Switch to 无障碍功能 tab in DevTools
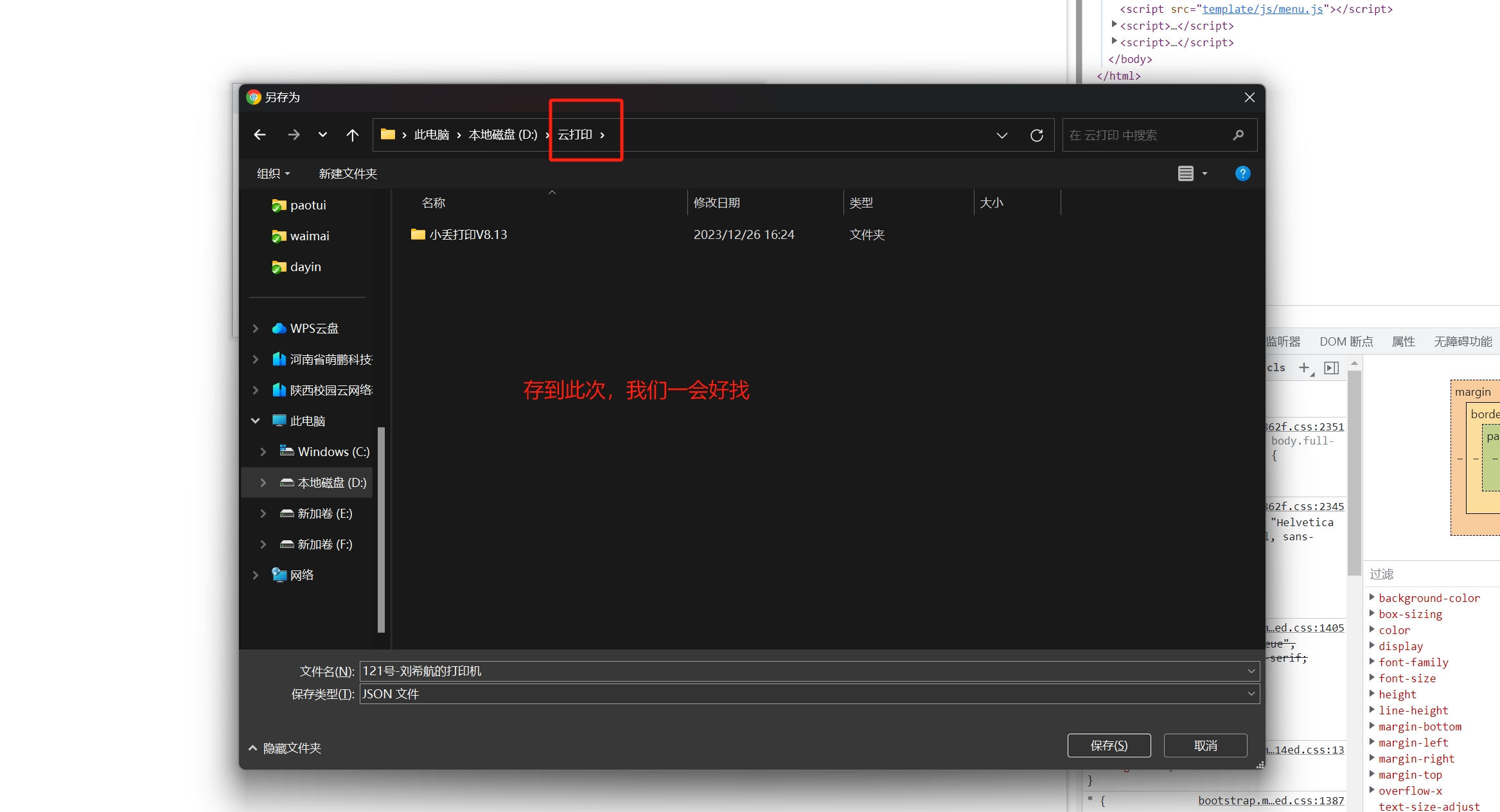Screen dimensions: 1500x812 [1463, 342]
